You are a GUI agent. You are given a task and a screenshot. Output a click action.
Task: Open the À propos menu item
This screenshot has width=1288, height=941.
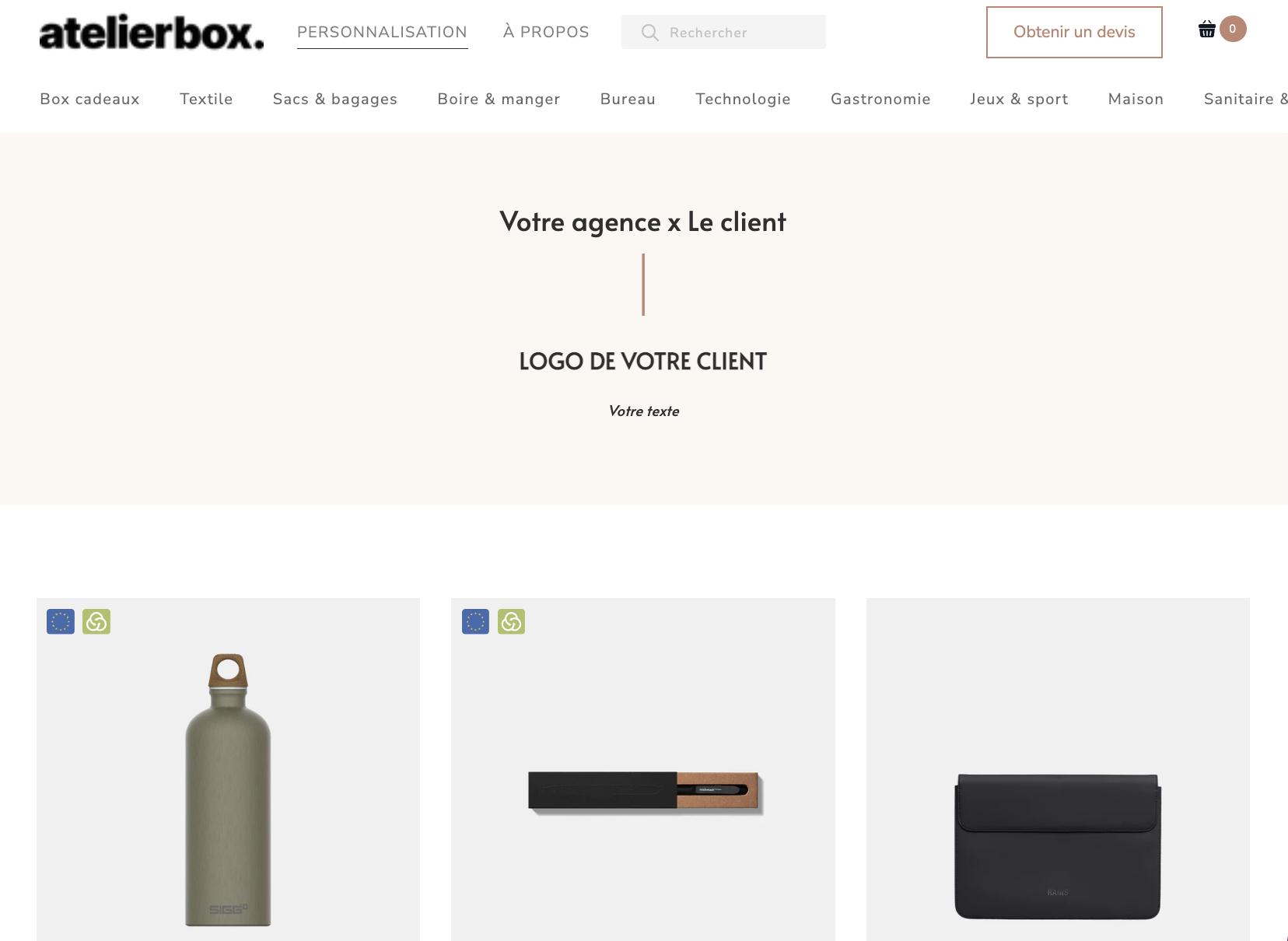546,32
